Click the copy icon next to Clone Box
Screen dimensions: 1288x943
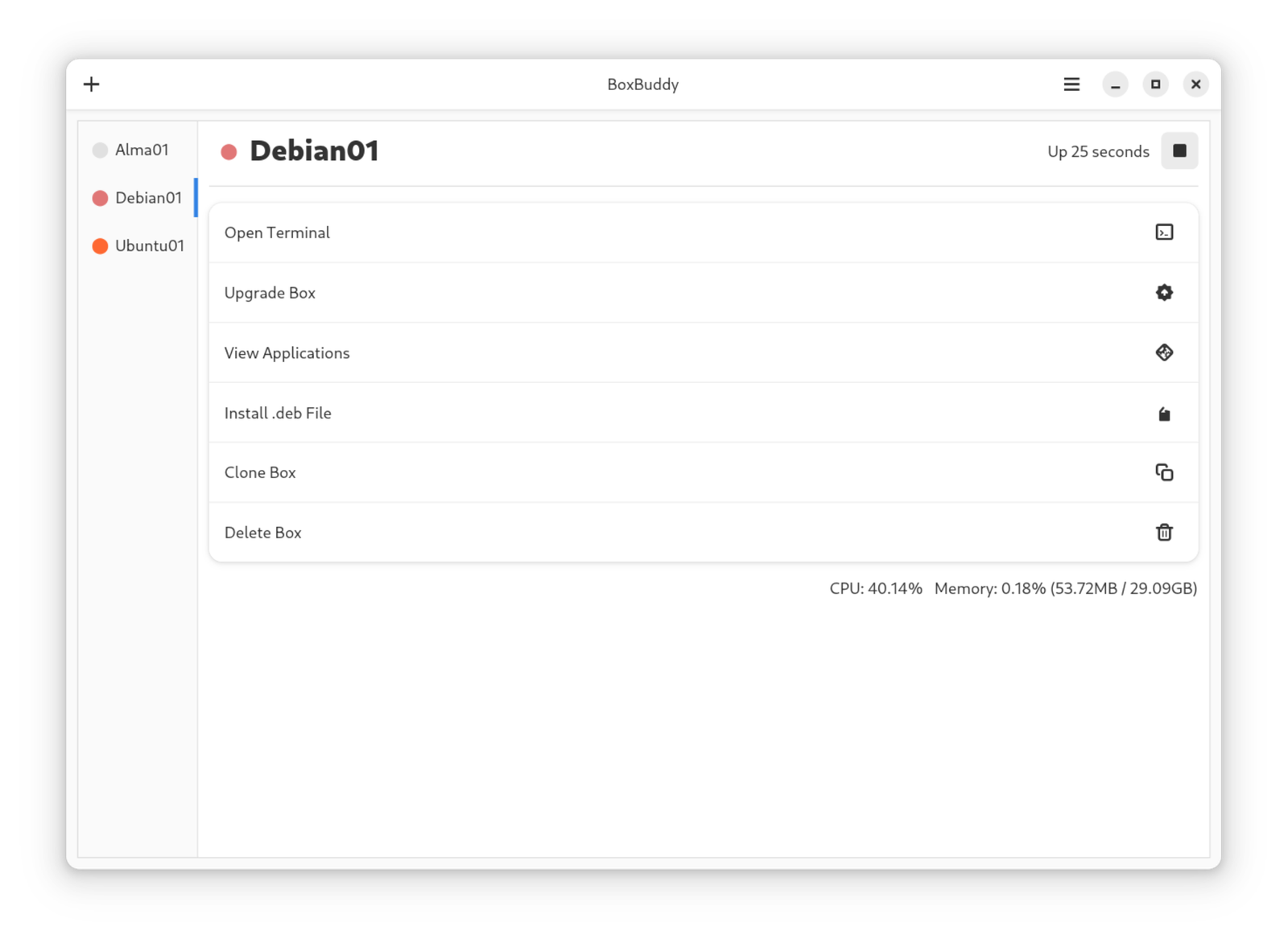point(1165,472)
